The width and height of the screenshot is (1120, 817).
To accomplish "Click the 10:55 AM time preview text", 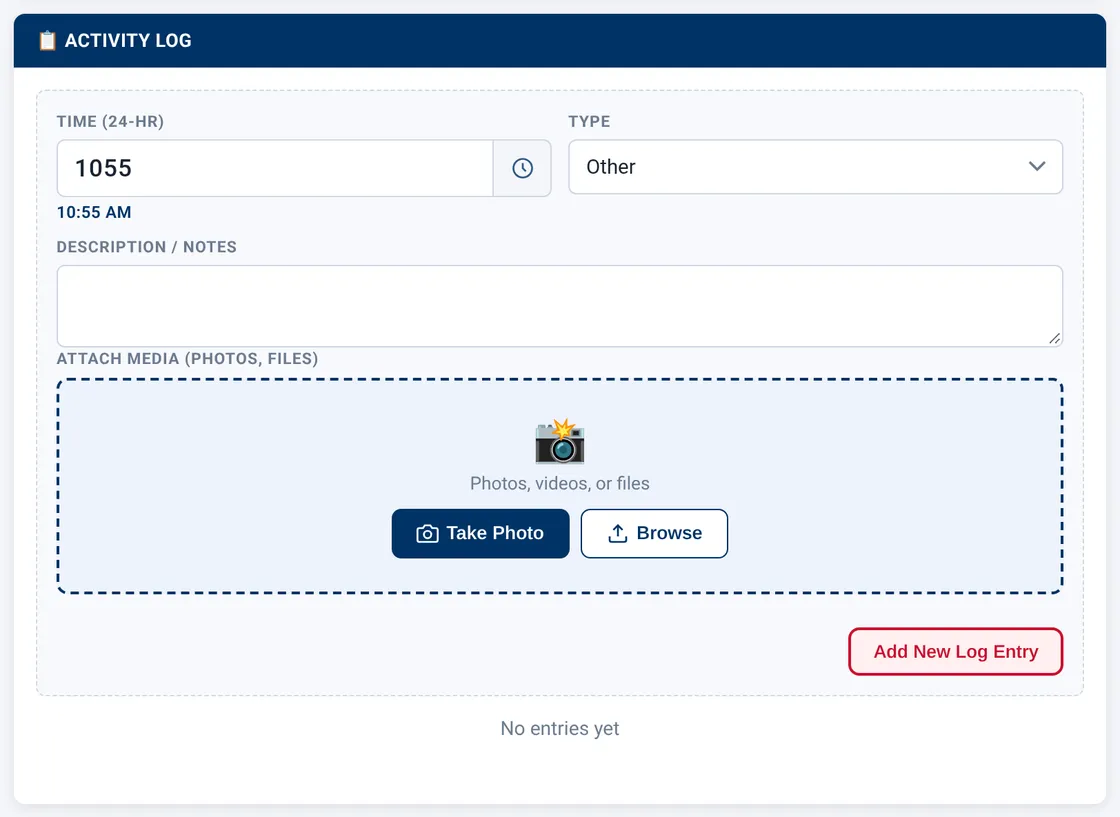I will [x=94, y=212].
